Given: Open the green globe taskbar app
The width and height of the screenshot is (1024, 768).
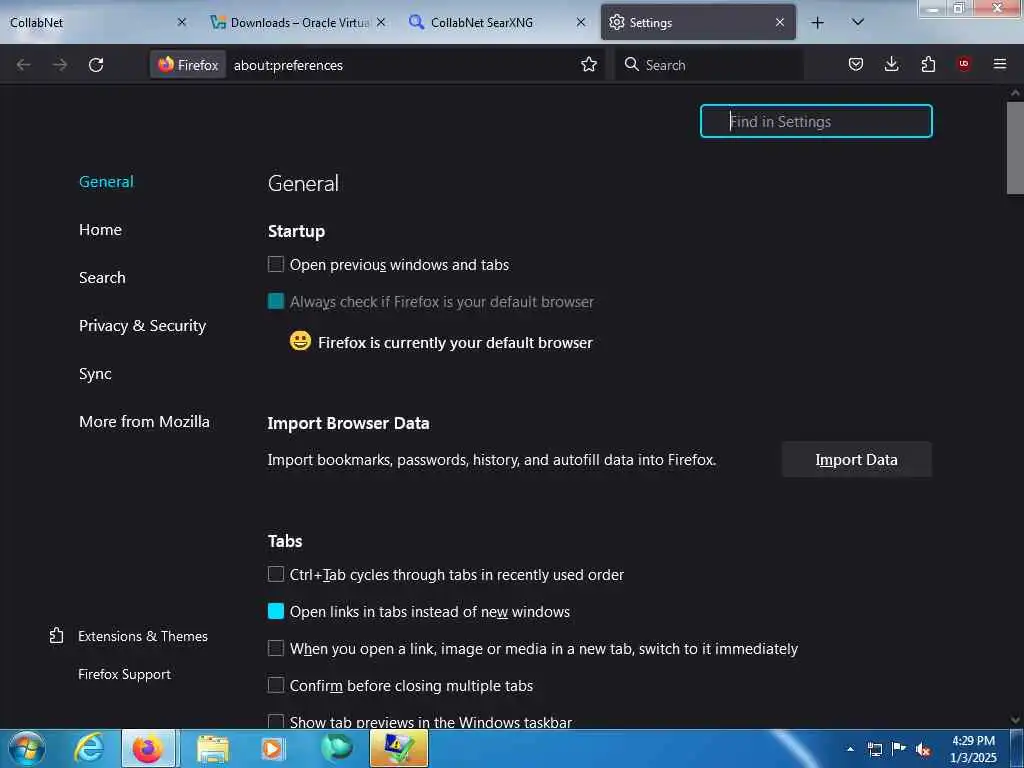Looking at the screenshot, I should point(336,748).
